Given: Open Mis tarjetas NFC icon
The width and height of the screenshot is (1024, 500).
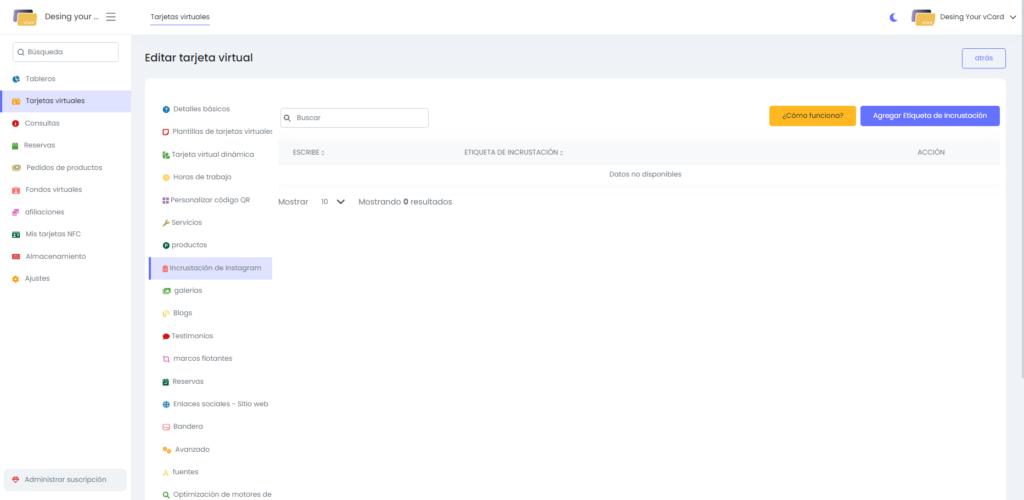Looking at the screenshot, I should (16, 234).
